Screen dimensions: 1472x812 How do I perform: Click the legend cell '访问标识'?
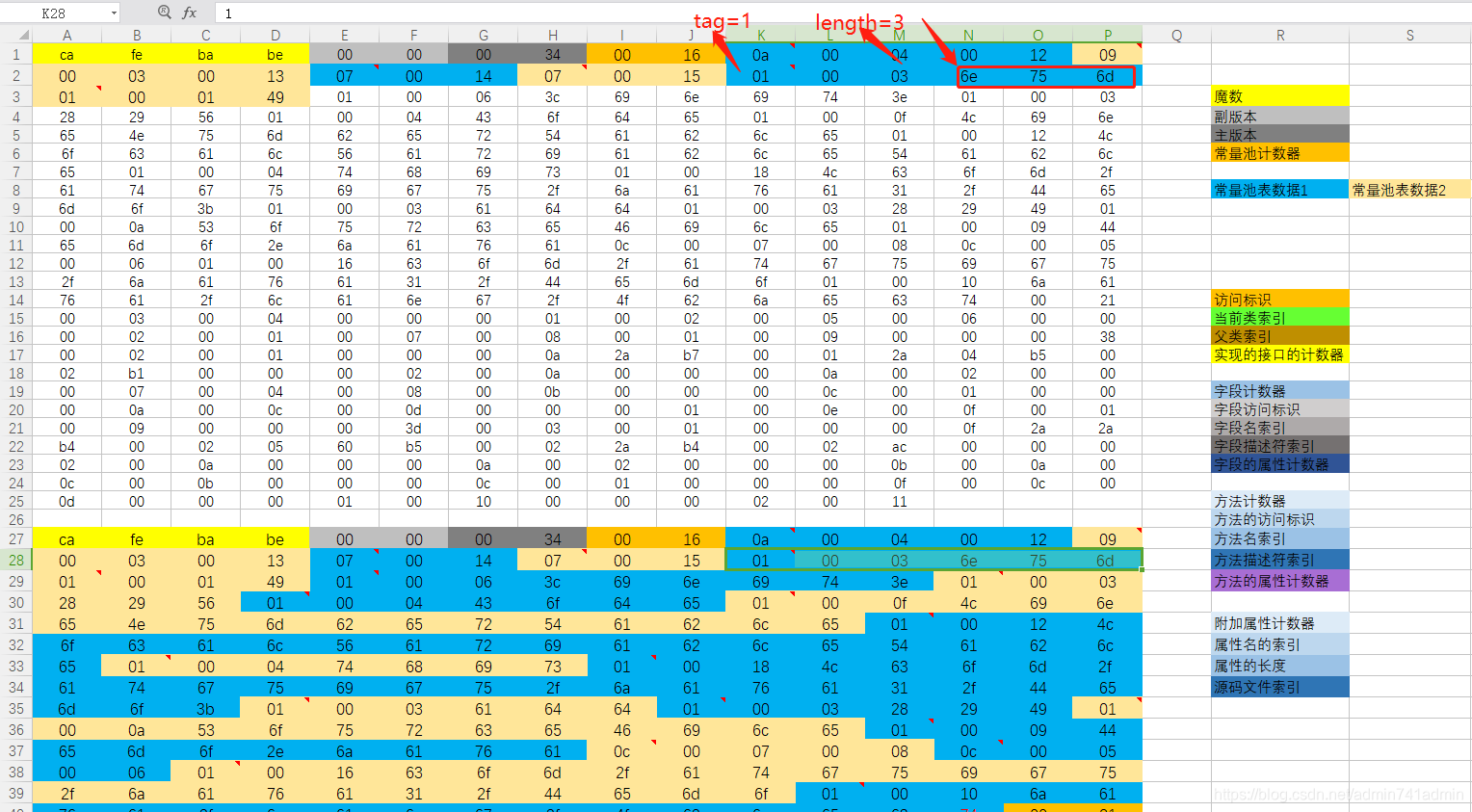coord(1280,300)
